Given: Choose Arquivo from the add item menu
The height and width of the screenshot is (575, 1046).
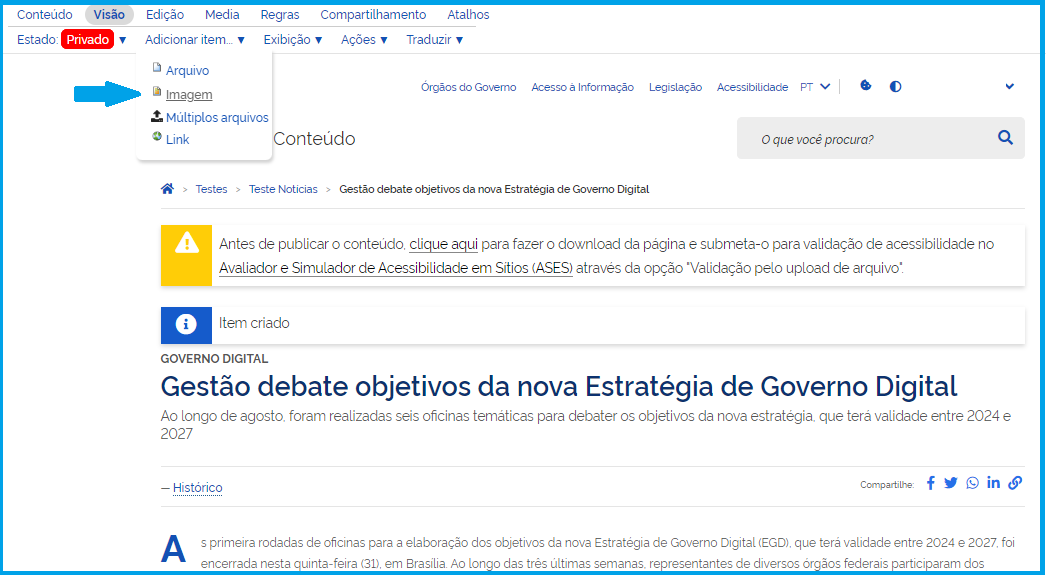Looking at the screenshot, I should (187, 70).
